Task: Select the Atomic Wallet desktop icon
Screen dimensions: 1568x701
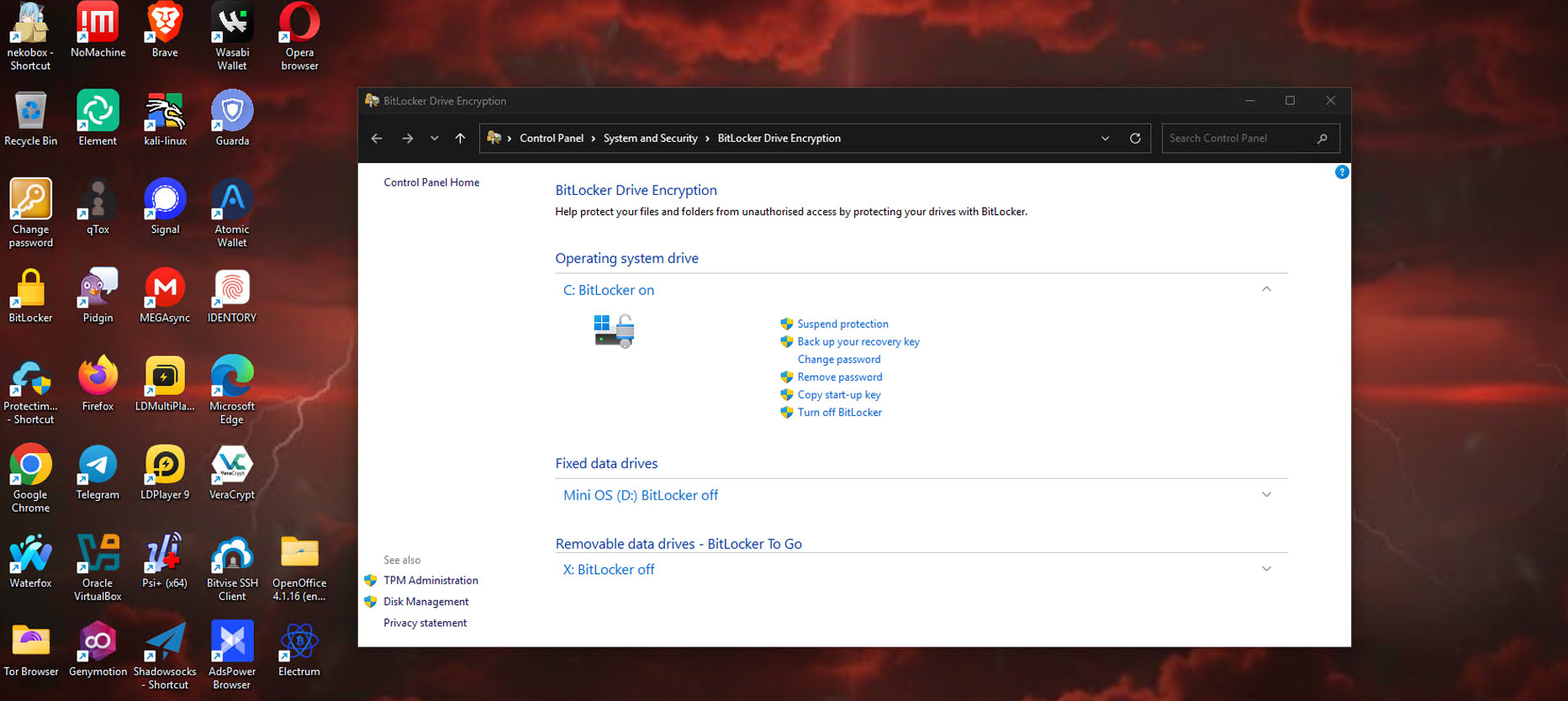Action: point(232,213)
